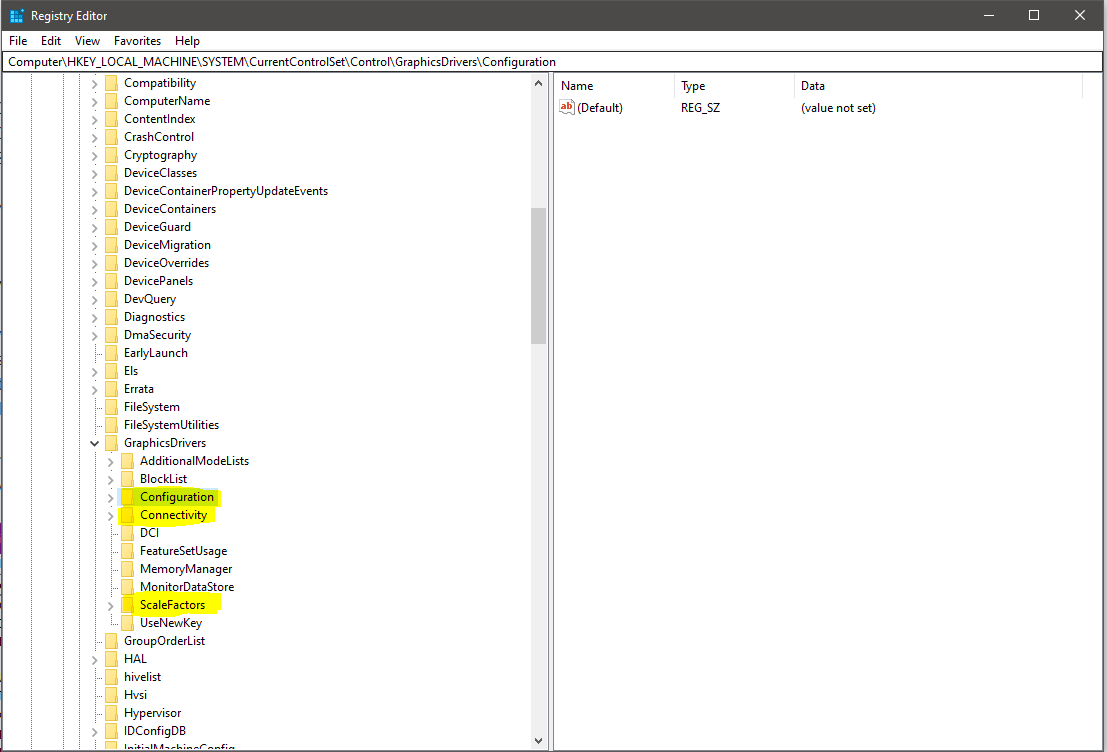
Task: Select the Cryptography folder icon
Action: [112, 155]
